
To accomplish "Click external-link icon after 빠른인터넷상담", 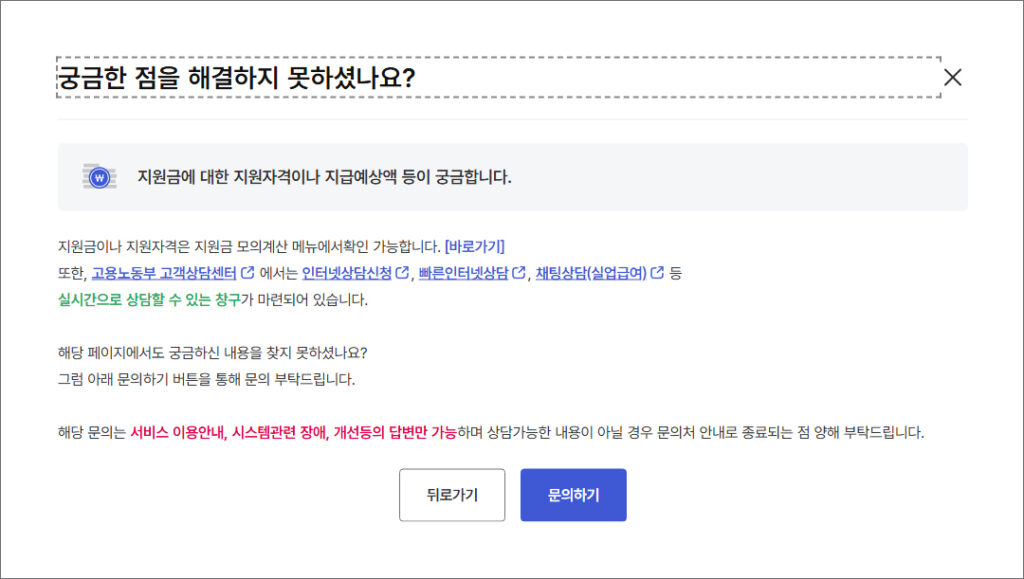I will coord(518,272).
